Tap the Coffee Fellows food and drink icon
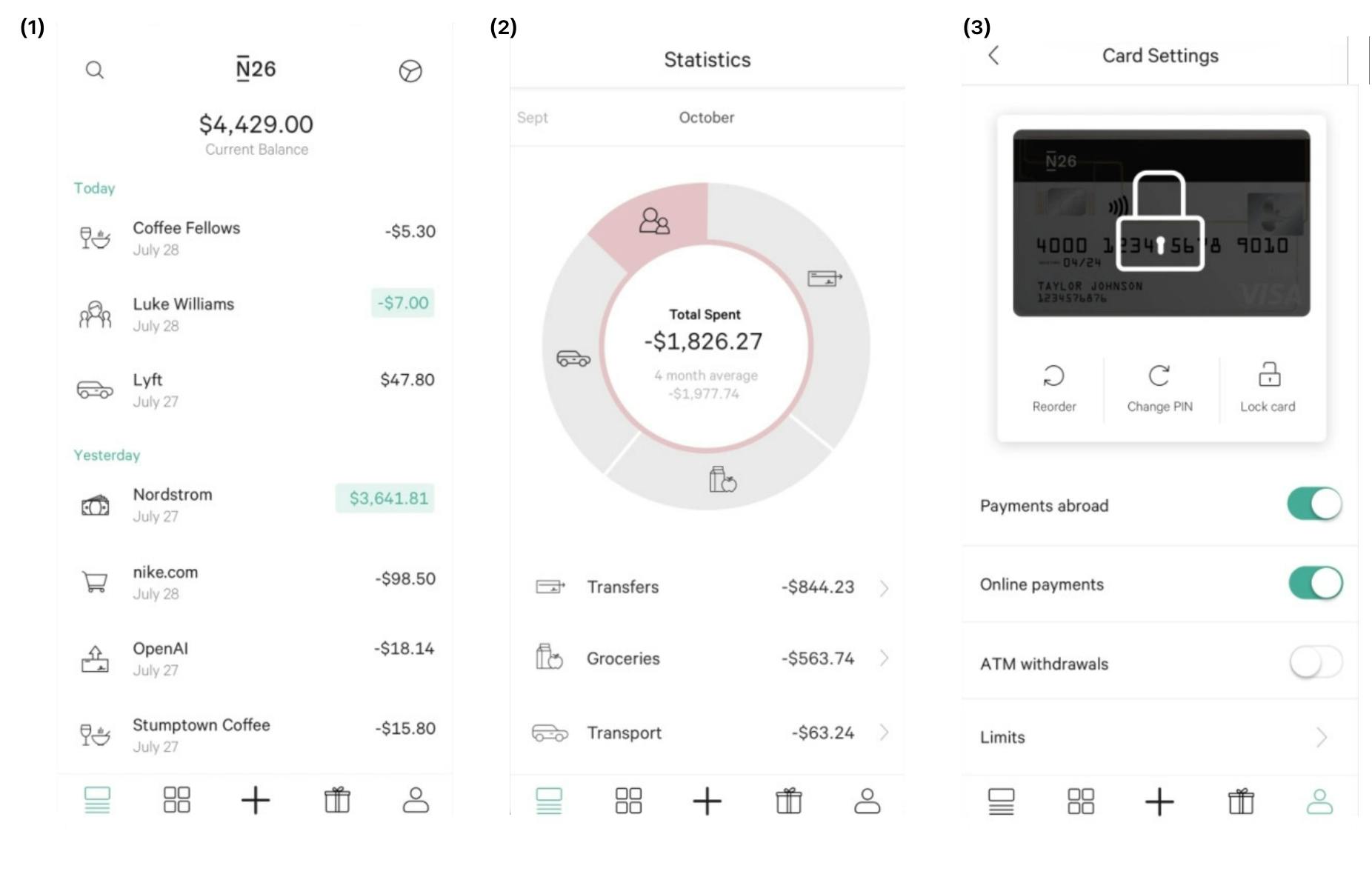1372x874 pixels. click(95, 238)
